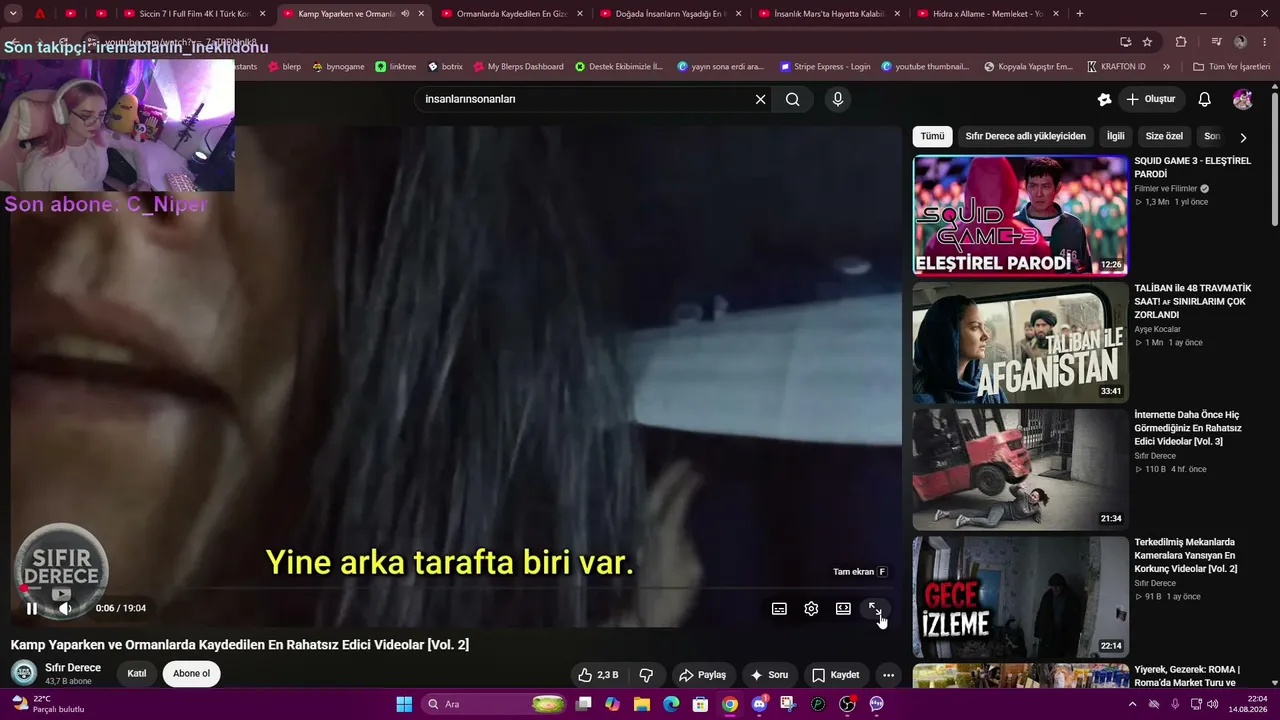Switch to theater mode view
This screenshot has height=720, width=1280.
tap(843, 609)
